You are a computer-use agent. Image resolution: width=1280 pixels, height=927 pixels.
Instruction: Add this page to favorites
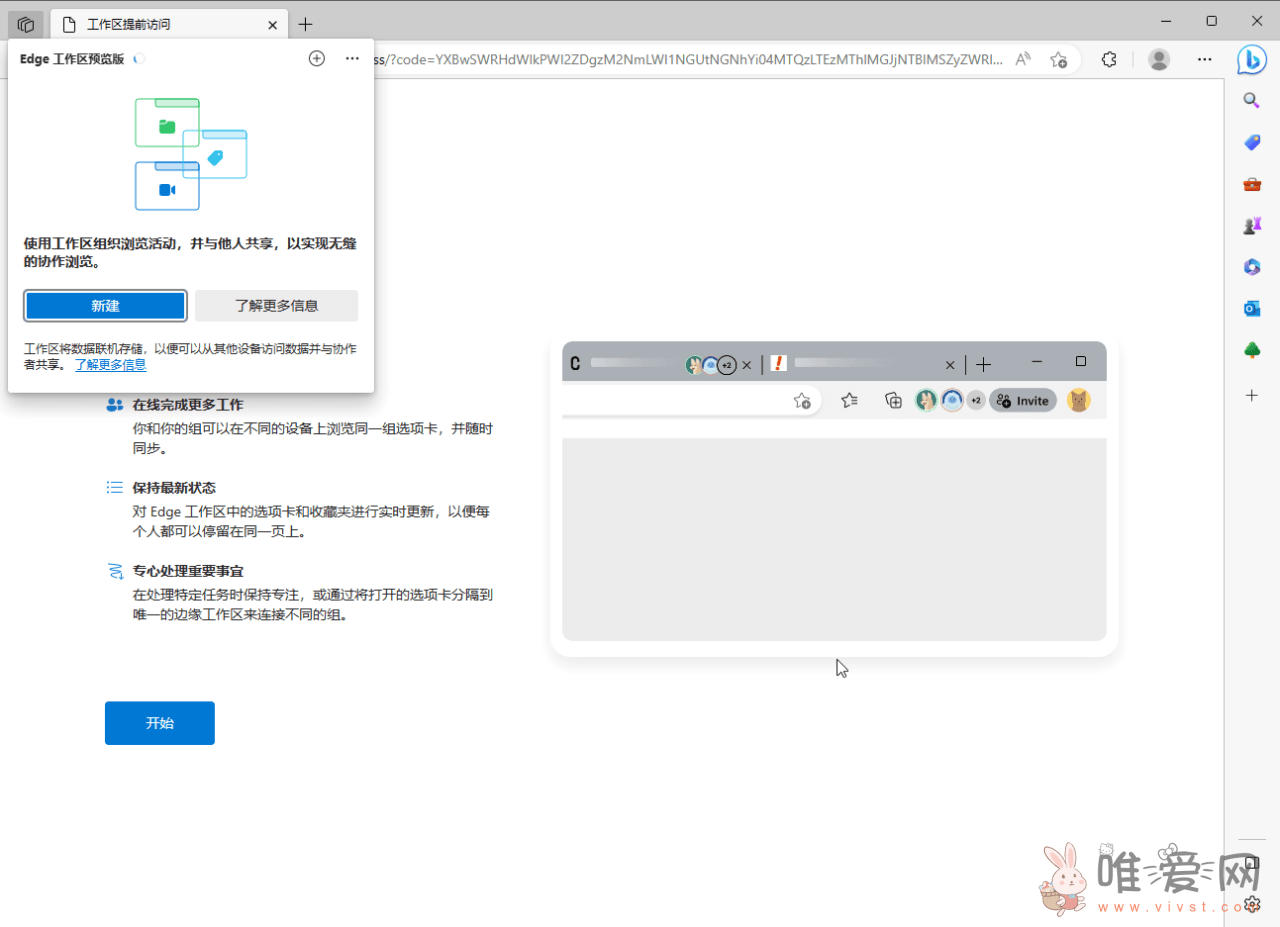[1059, 60]
